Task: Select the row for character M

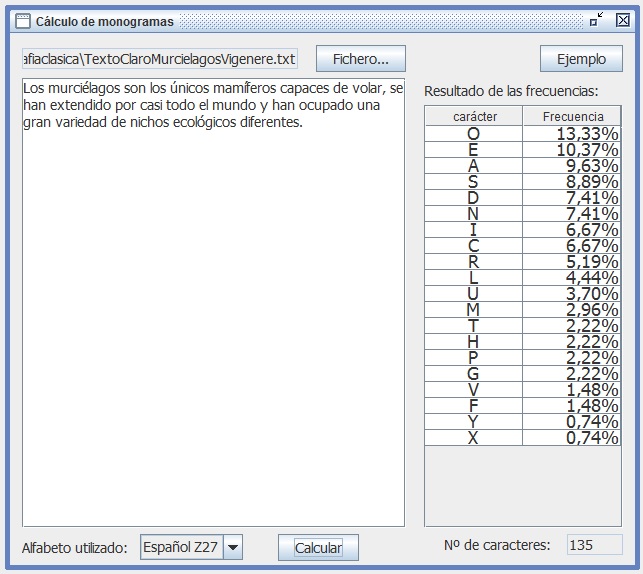Action: 474,310
